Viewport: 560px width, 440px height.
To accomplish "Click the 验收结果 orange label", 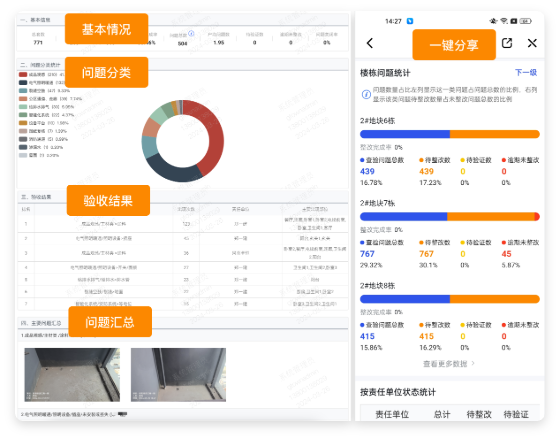I will (108, 200).
